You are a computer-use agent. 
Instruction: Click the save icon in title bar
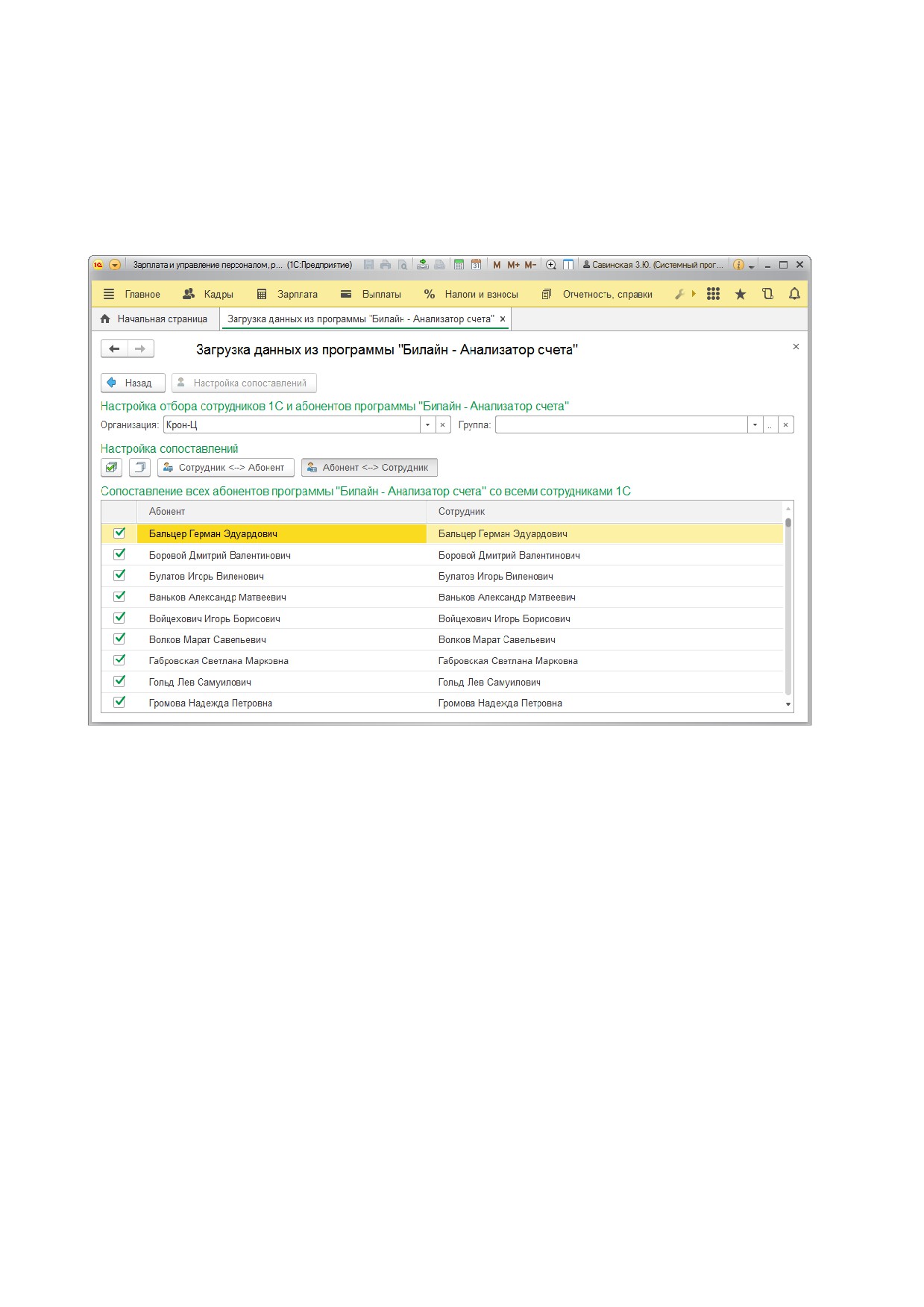pos(368,265)
